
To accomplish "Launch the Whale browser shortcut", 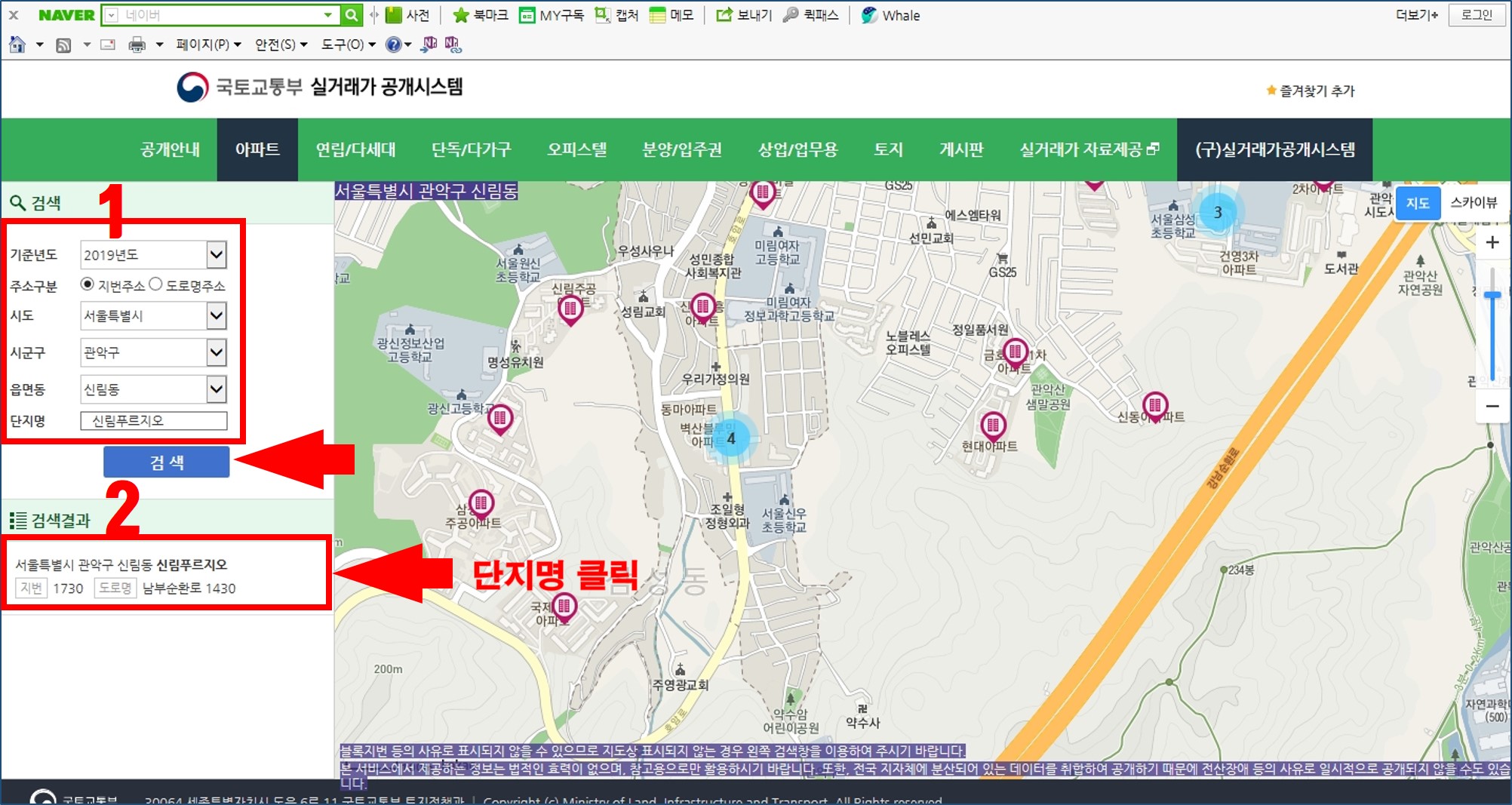I will click(x=890, y=15).
